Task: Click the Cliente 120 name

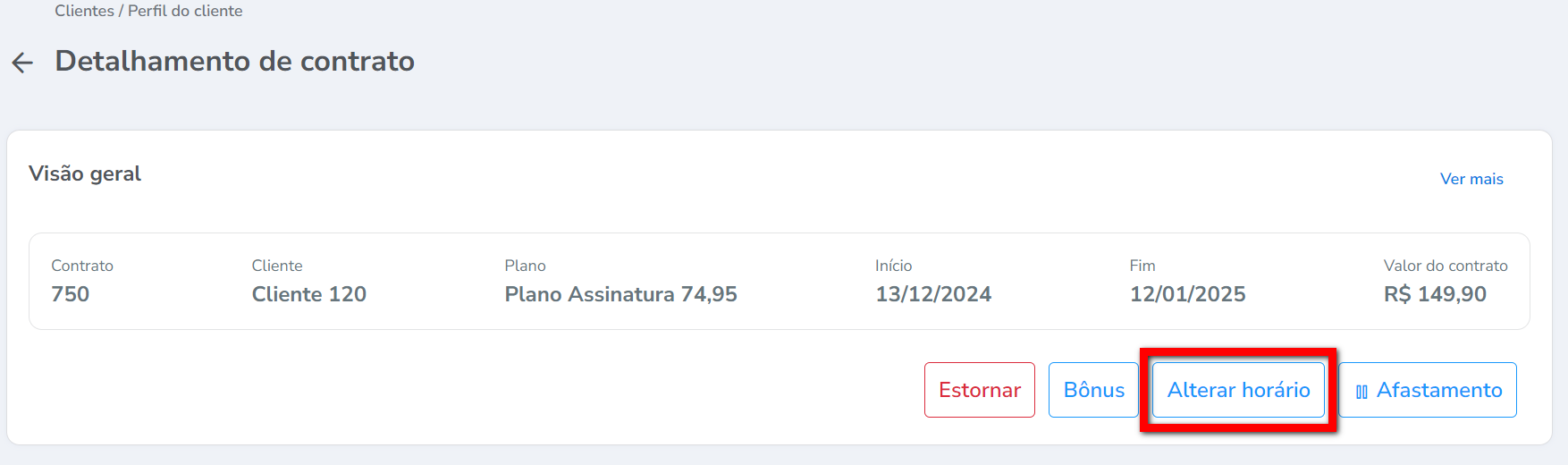Action: [x=309, y=294]
